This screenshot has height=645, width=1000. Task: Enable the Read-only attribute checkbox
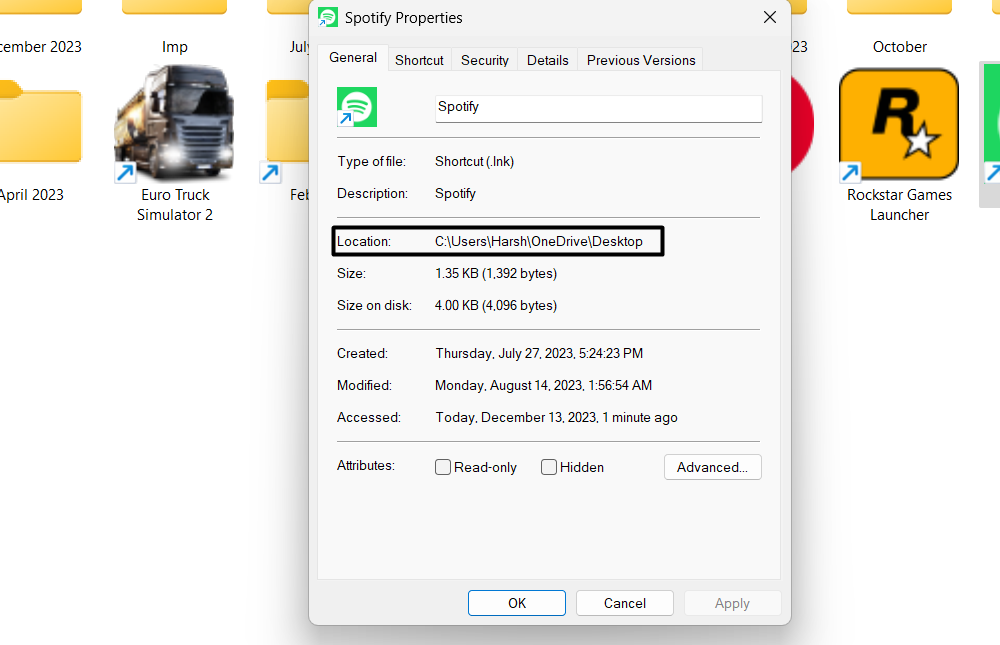[x=443, y=467]
